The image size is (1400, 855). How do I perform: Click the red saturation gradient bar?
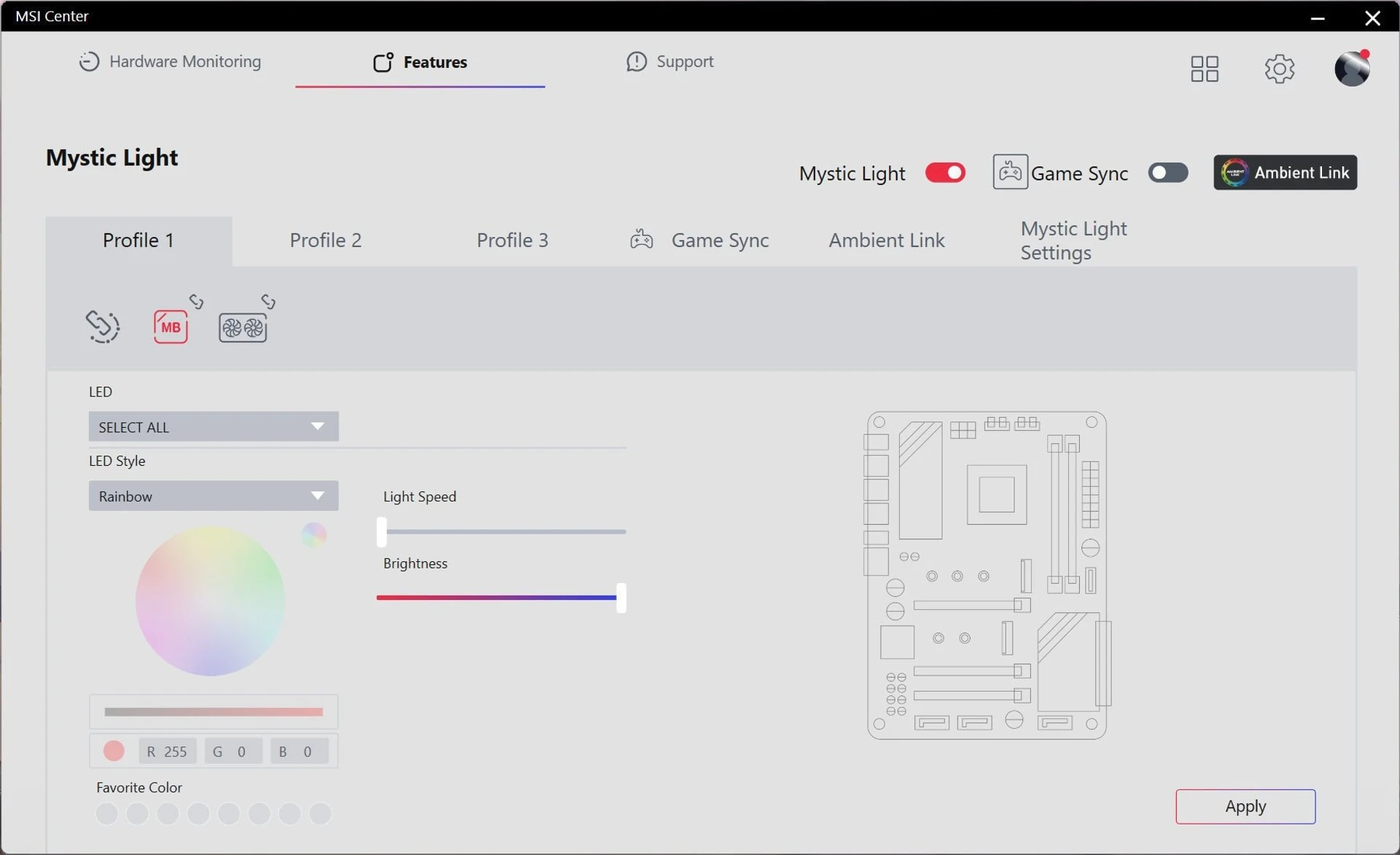tap(214, 712)
